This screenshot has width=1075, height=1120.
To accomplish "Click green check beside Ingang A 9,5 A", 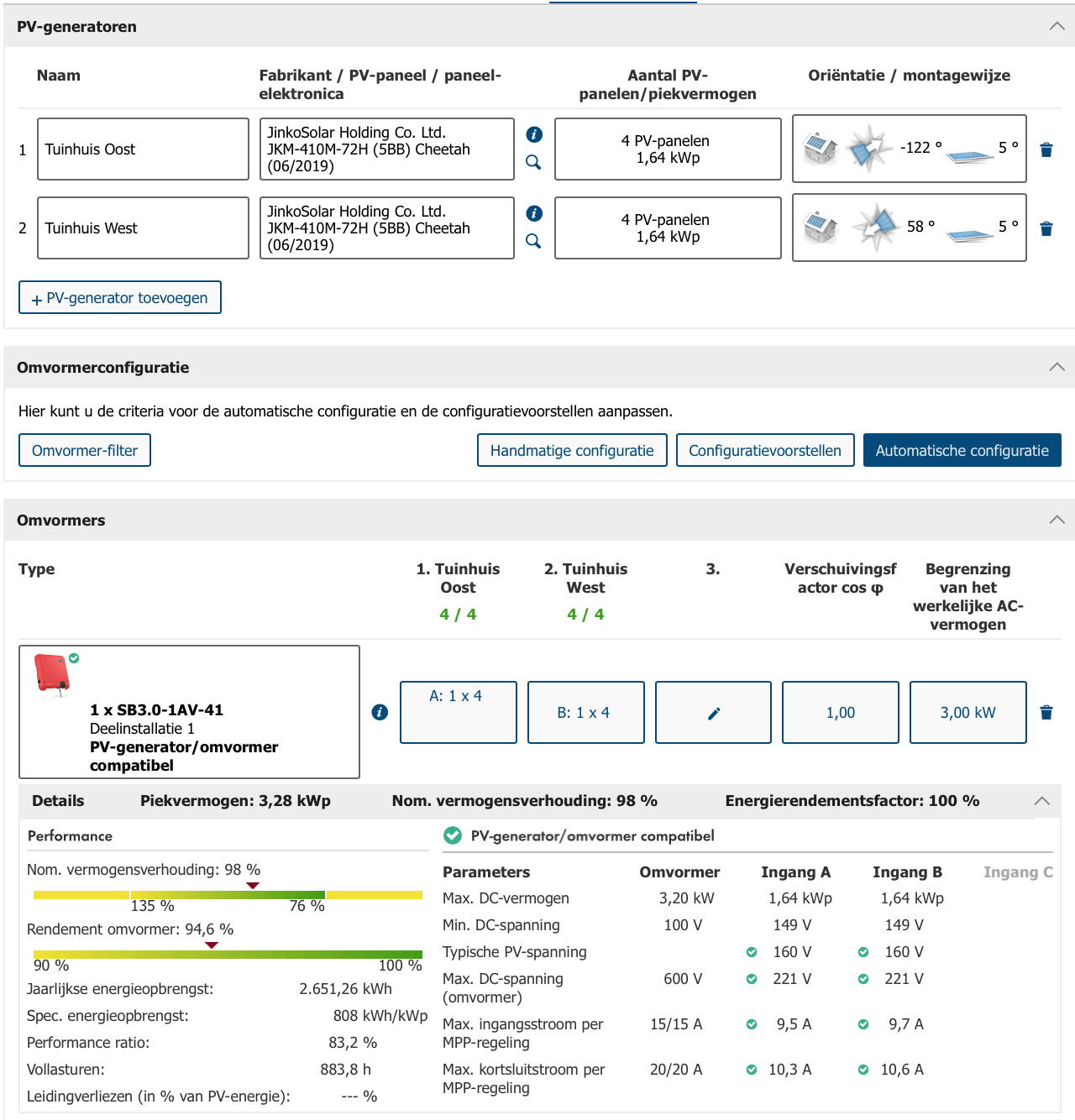I will 752,1024.
